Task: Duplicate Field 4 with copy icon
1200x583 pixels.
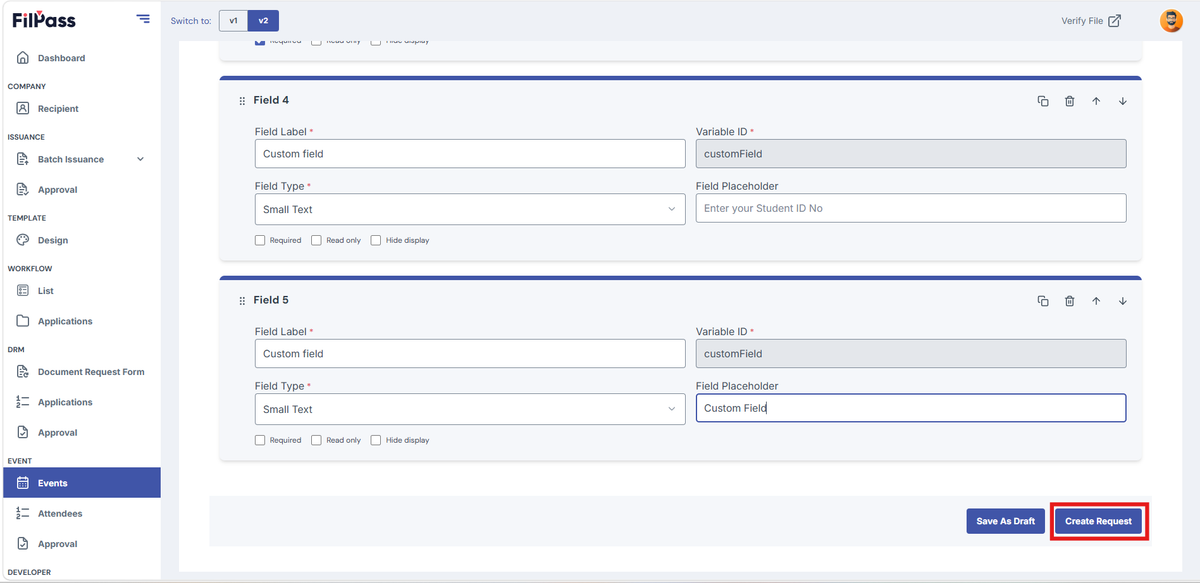Action: 1043,101
